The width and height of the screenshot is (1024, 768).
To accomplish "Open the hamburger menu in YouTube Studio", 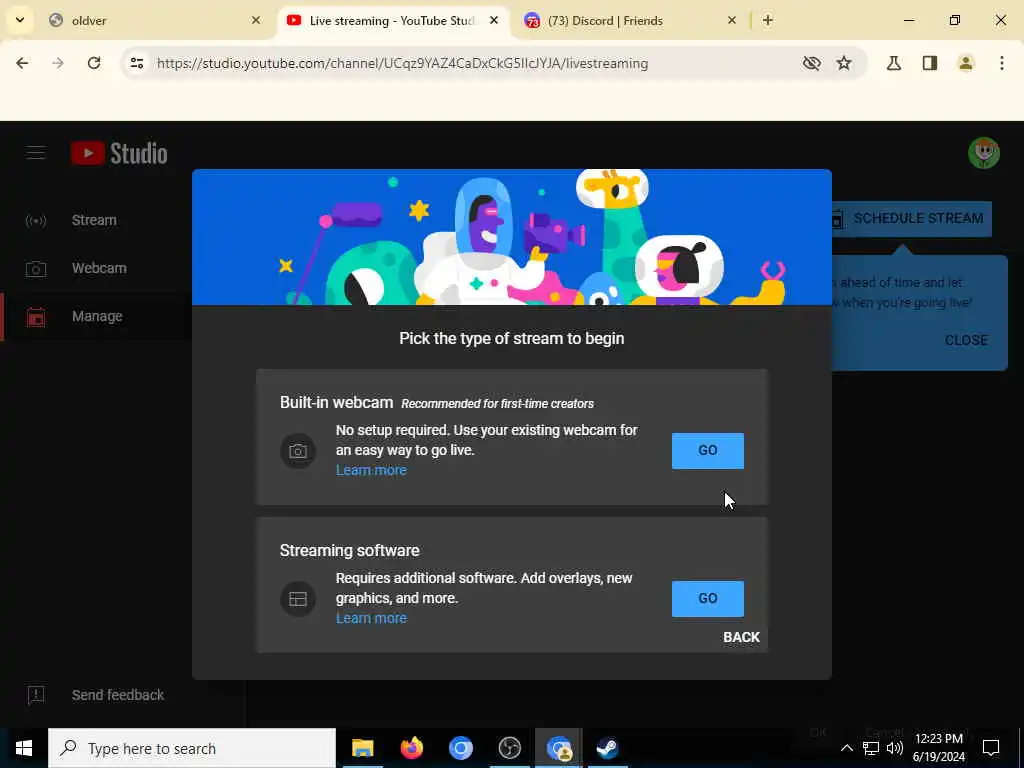I will [36, 153].
